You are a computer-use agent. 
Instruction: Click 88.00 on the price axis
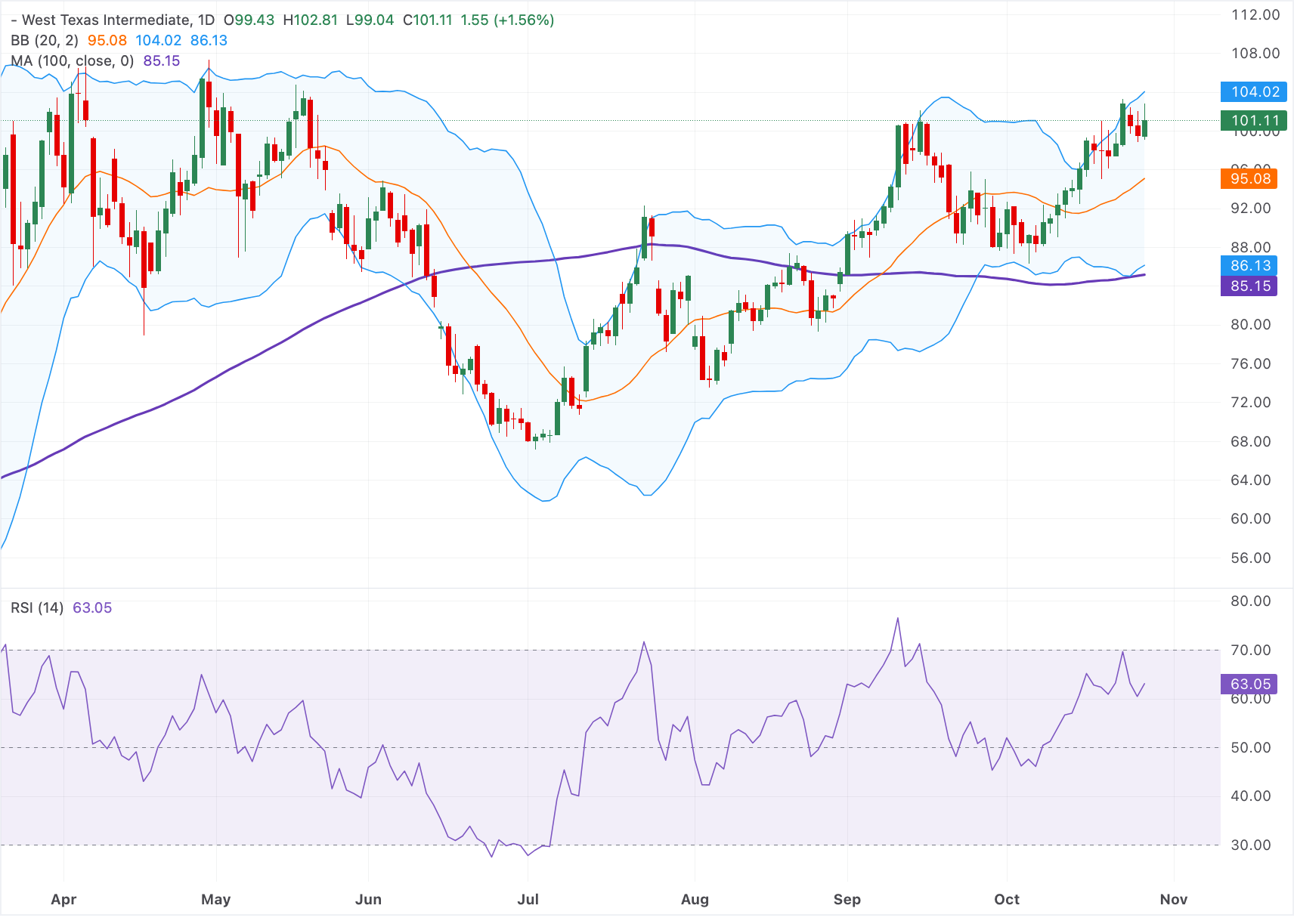(1251, 248)
